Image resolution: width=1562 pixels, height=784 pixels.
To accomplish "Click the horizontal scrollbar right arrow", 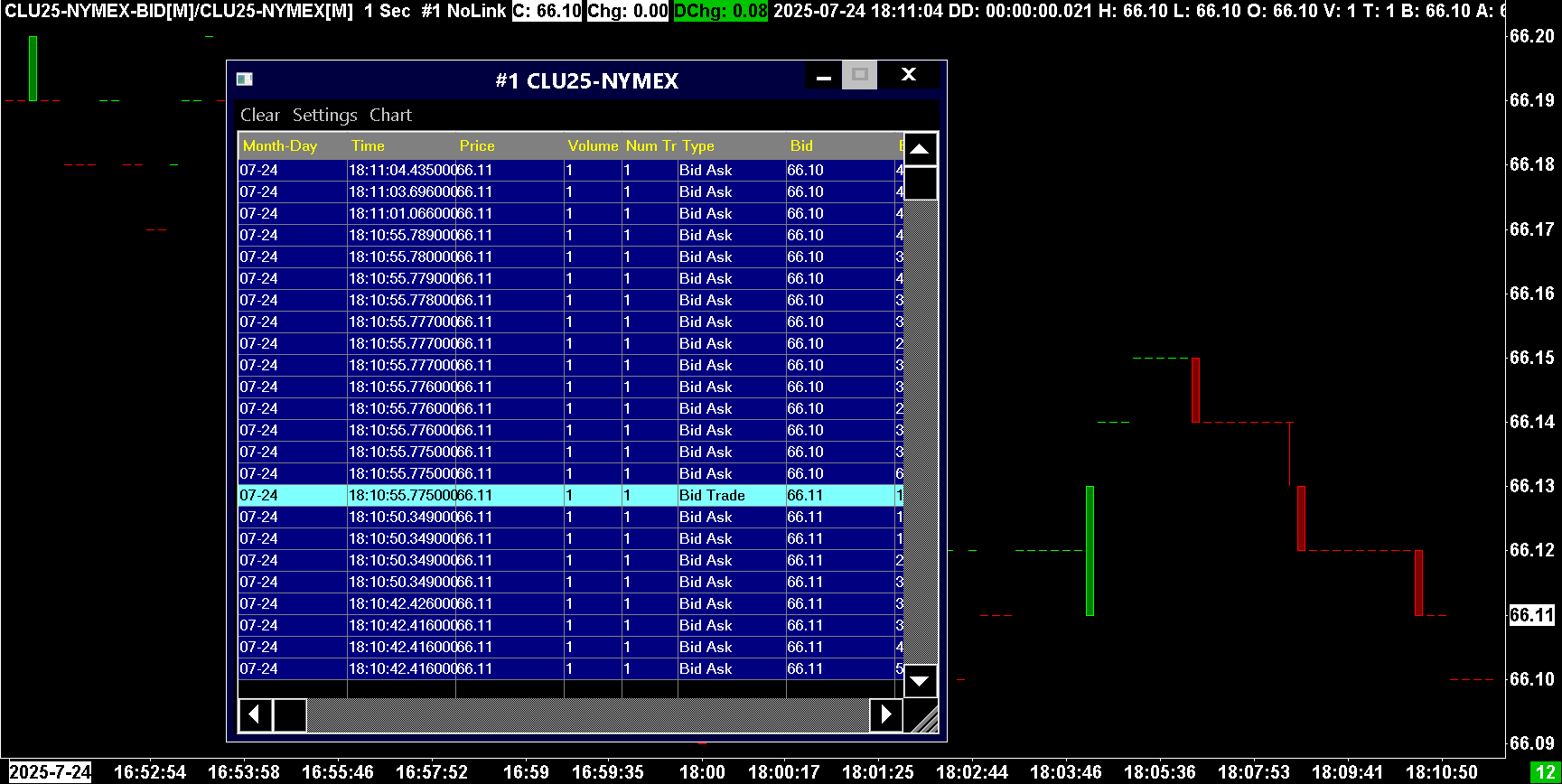I will point(885,714).
